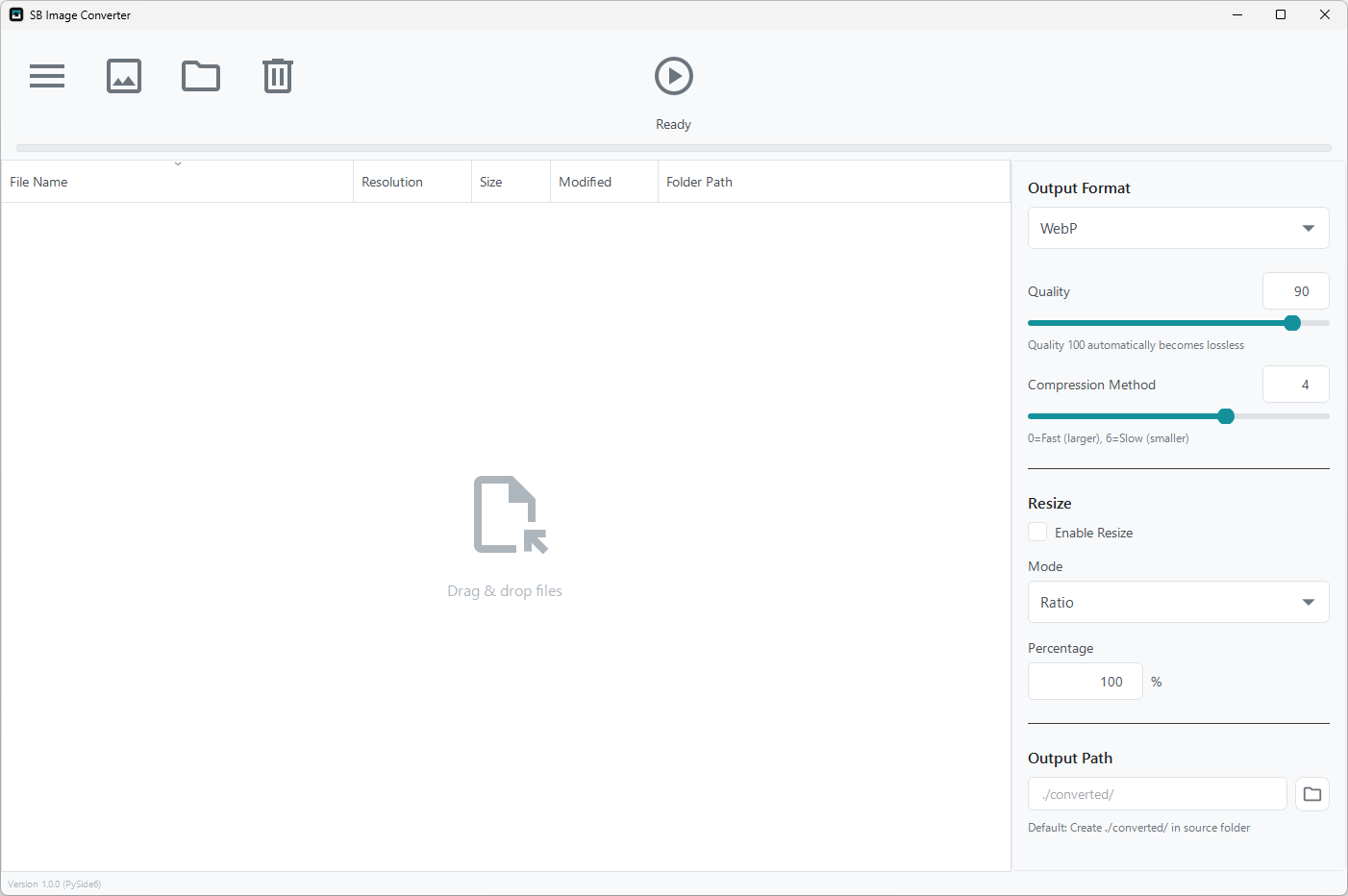Screen dimensions: 1348x896
Task: Sort by Modified column header
Action: 605,182
